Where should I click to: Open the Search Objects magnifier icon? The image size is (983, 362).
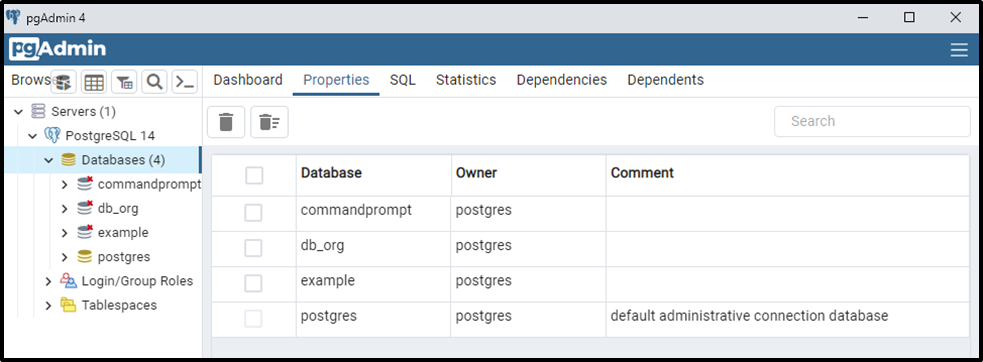pyautogui.click(x=154, y=82)
